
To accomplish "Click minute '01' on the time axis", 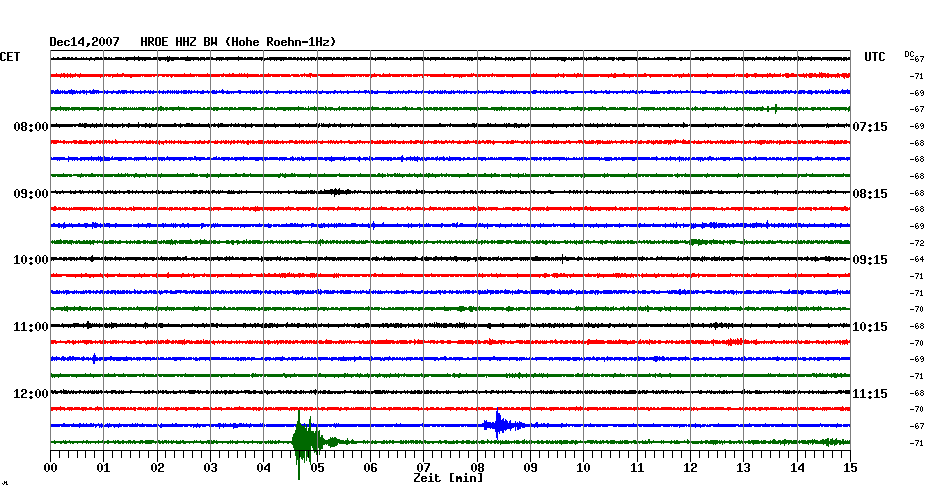I will click(x=104, y=468).
